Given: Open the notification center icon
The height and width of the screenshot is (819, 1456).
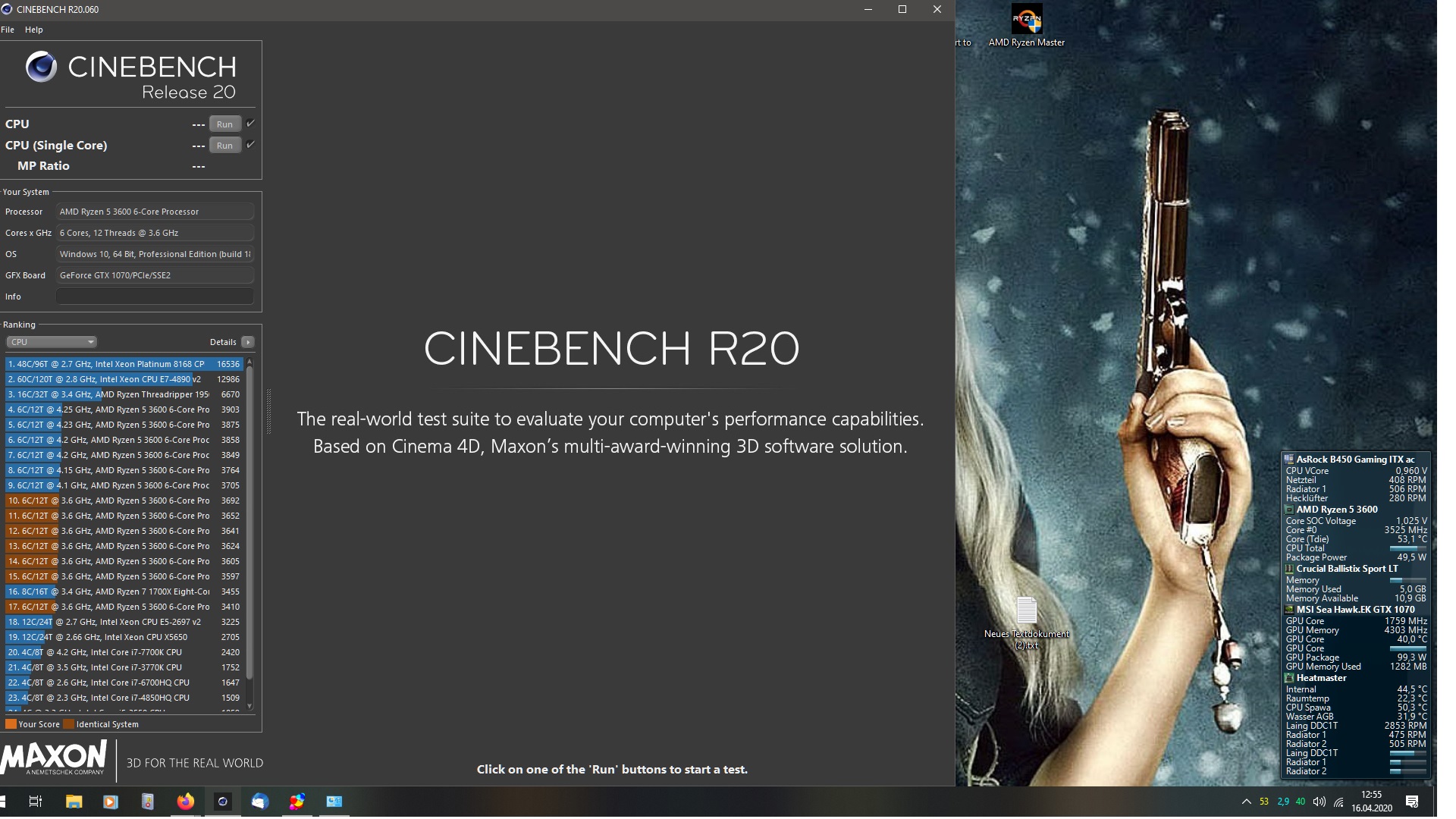Looking at the screenshot, I should 1412,802.
